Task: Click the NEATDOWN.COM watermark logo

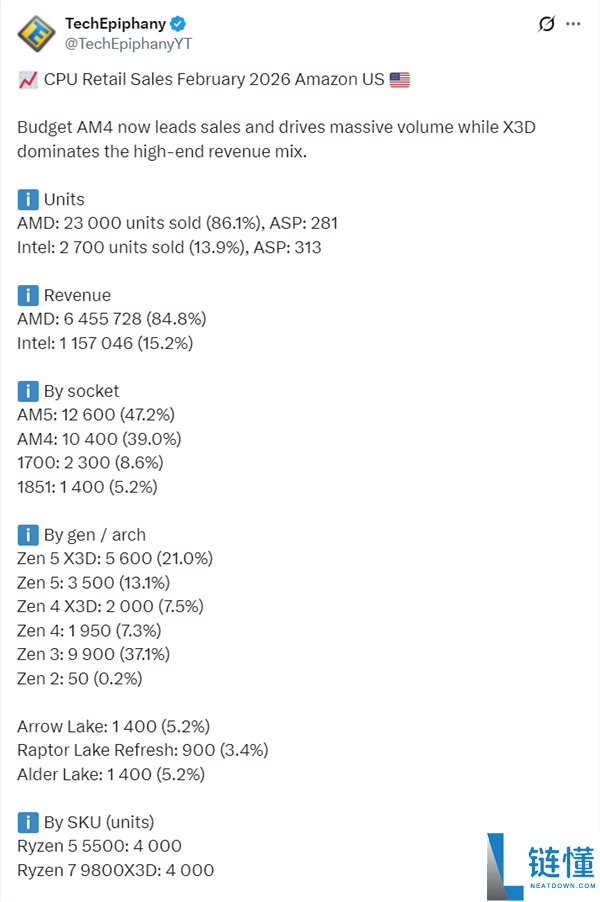Action: (x=541, y=866)
